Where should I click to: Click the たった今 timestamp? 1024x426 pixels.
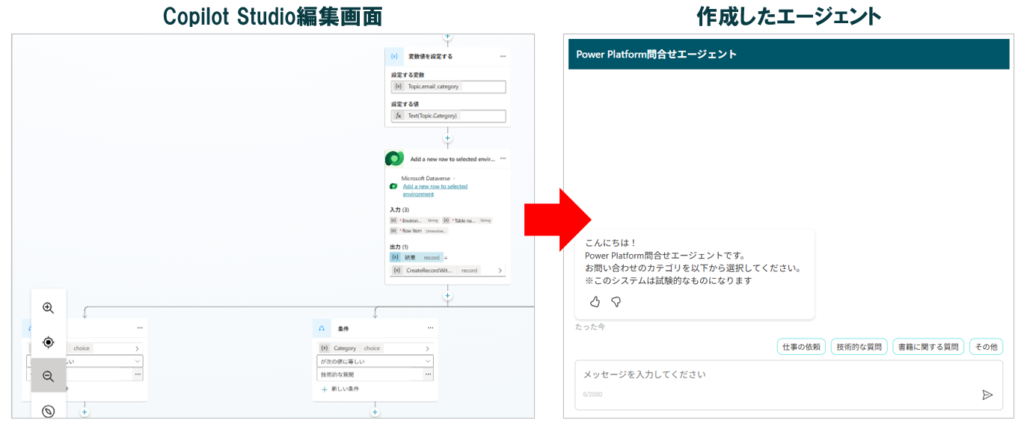click(590, 327)
